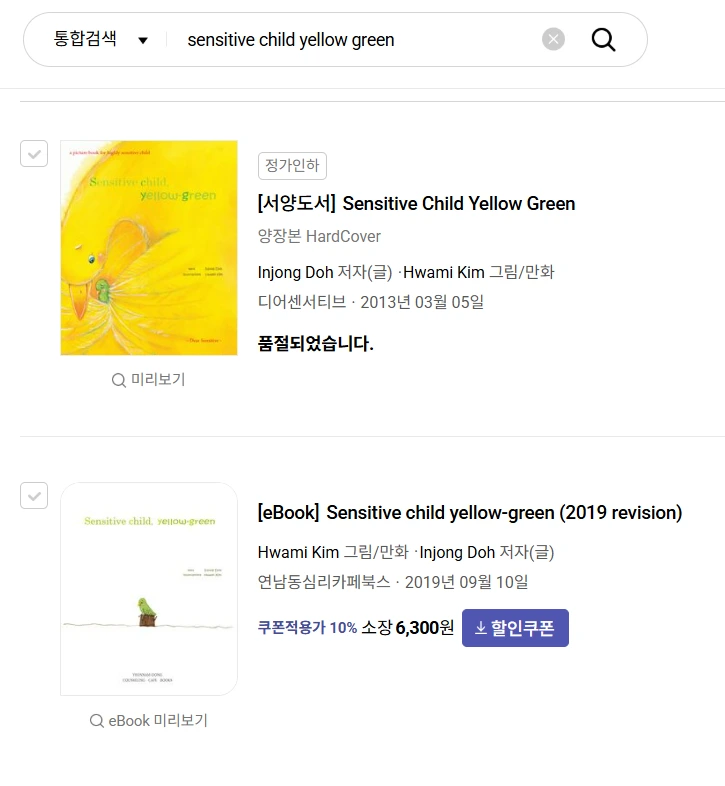The height and width of the screenshot is (786, 725).
Task: Open [서양도서] Sensitive Child Yellow Green title
Action: click(416, 204)
